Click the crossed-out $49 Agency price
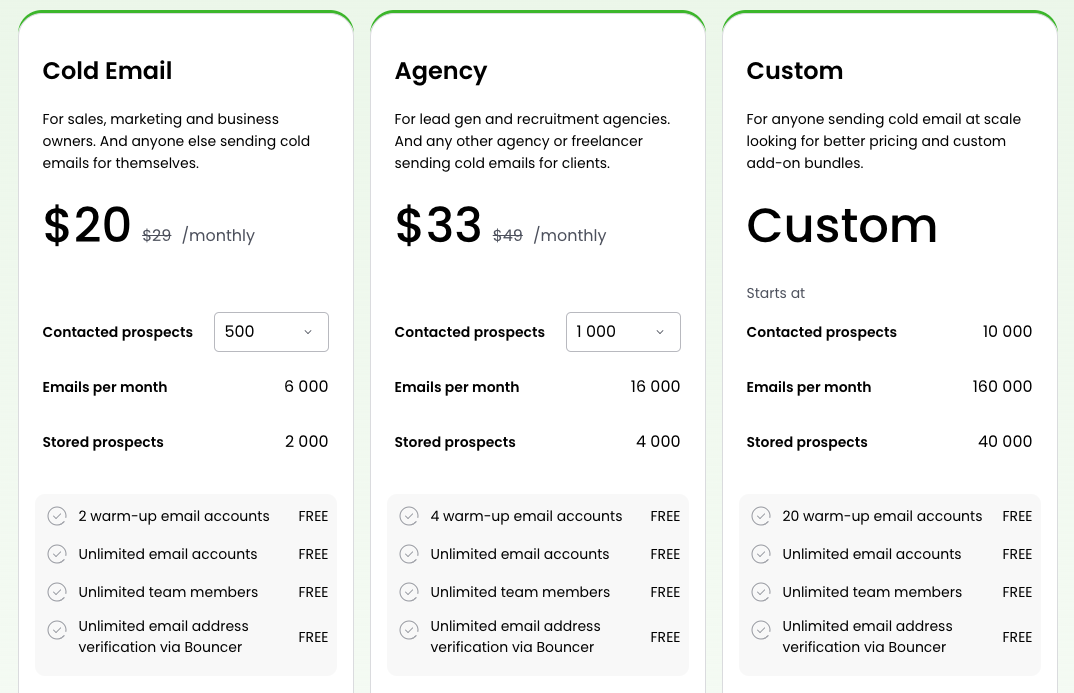The width and height of the screenshot is (1074, 693). (508, 236)
